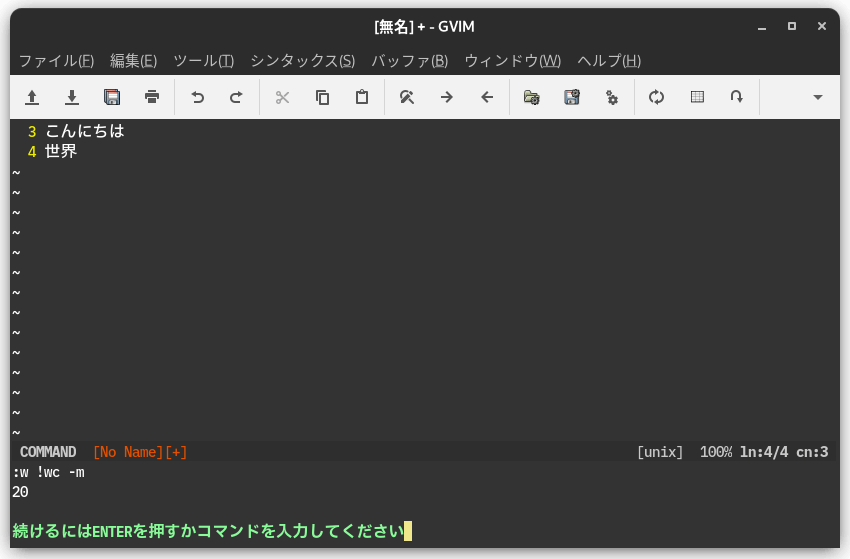Click the Copy toolbar icon
The width and height of the screenshot is (850, 559).
point(322,98)
